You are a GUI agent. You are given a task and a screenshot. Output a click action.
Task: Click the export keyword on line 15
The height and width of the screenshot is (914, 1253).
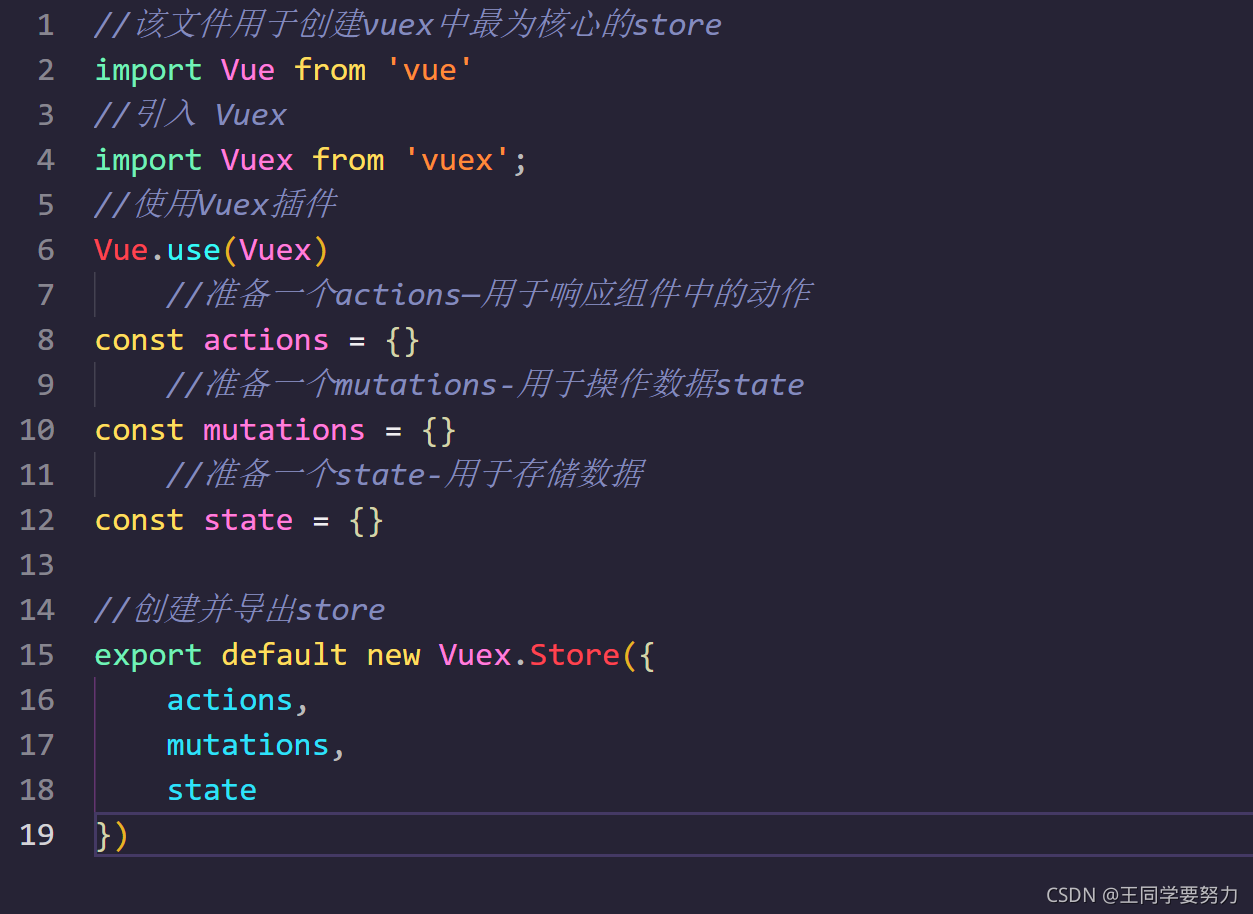pyautogui.click(x=148, y=655)
